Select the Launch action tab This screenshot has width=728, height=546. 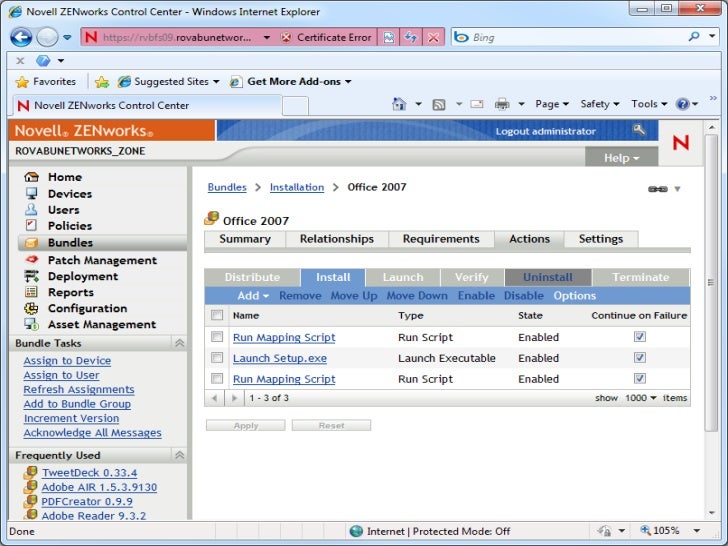pyautogui.click(x=403, y=277)
